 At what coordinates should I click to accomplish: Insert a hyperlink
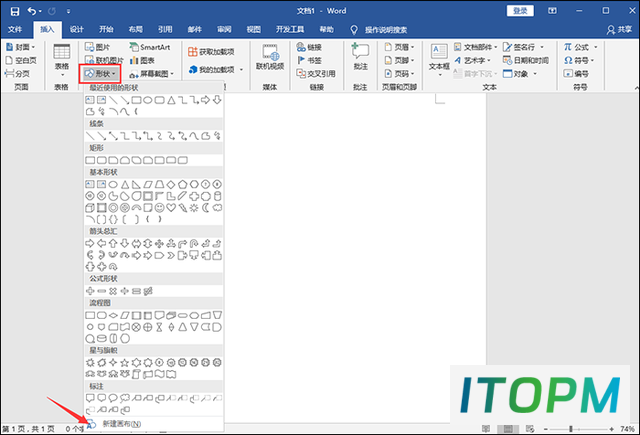(x=309, y=47)
